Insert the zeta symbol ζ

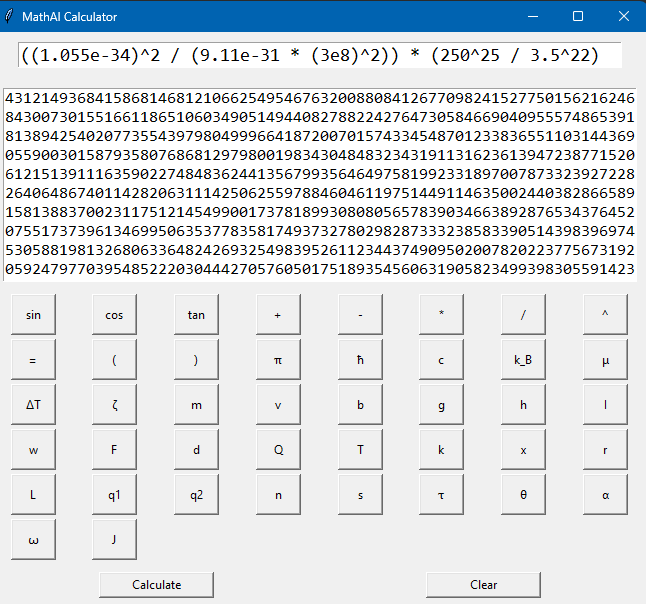(x=115, y=405)
